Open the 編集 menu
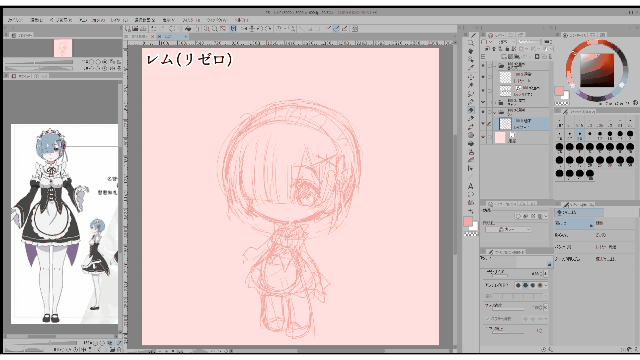Screen dimensions: 640x360 click(37, 20)
